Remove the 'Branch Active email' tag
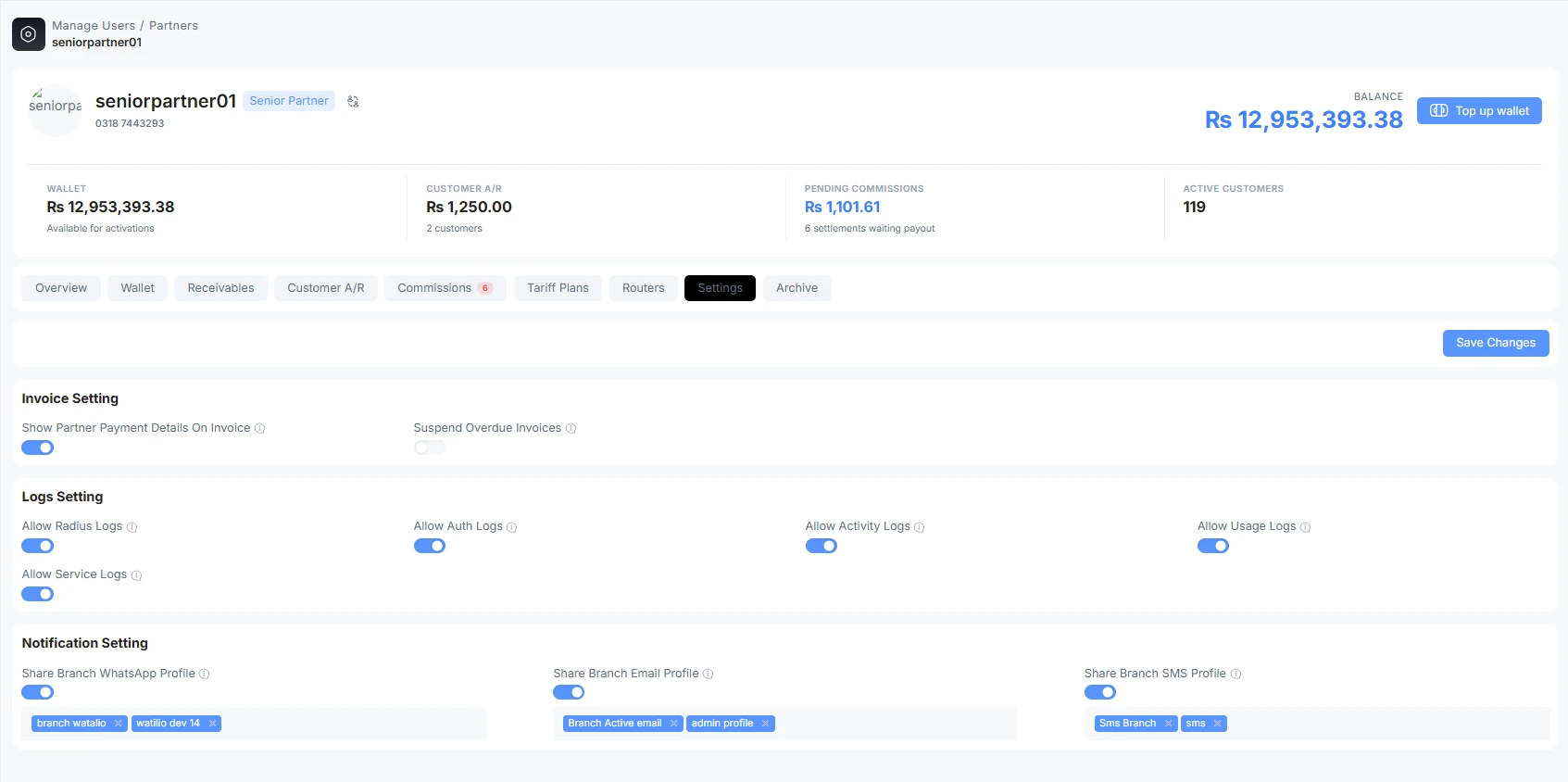1568x782 pixels. (x=673, y=724)
